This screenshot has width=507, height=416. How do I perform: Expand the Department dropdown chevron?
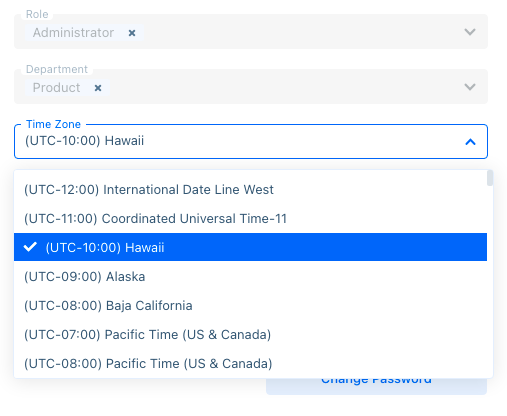(x=470, y=87)
